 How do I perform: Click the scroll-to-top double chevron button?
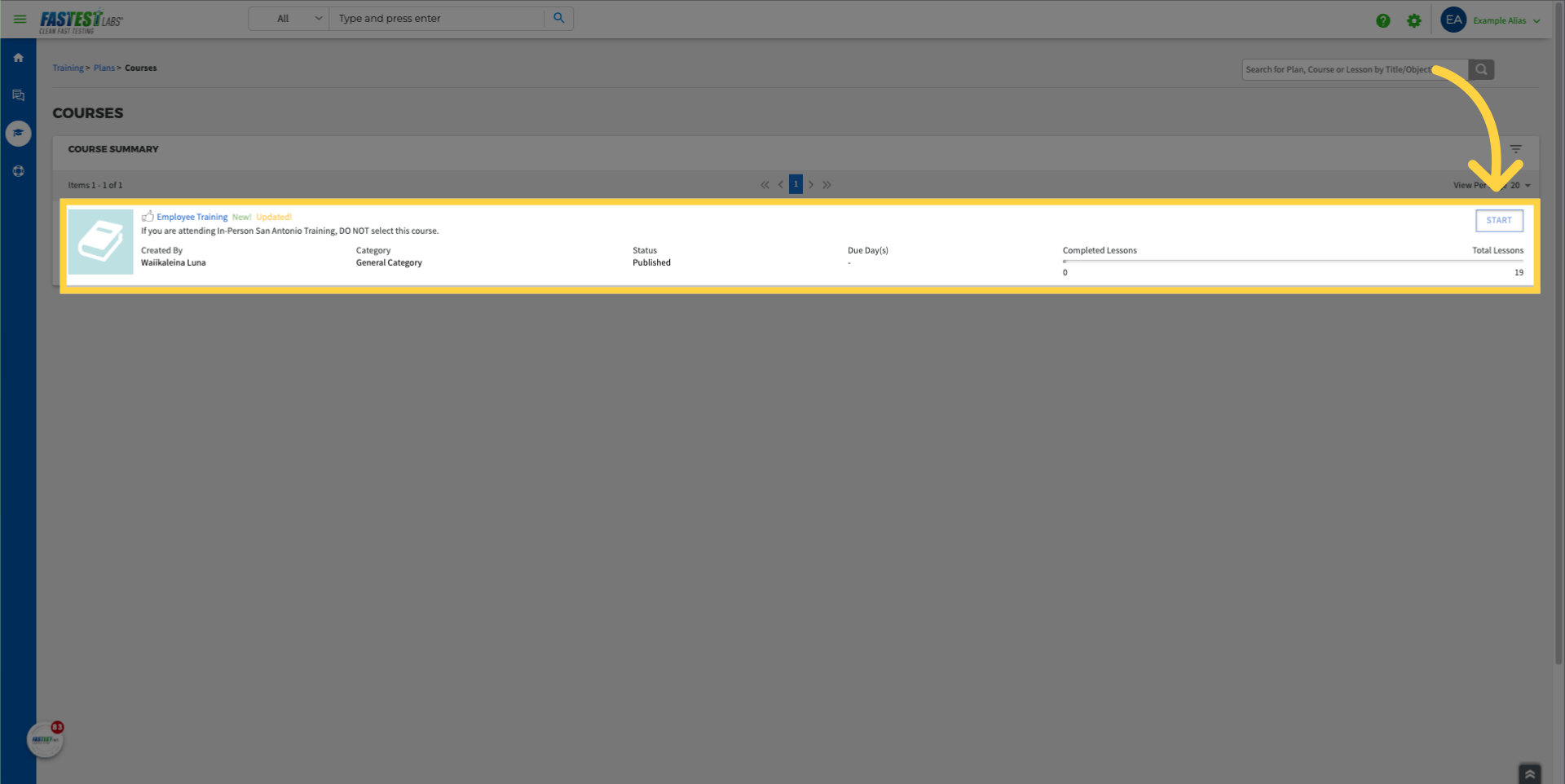point(1530,774)
